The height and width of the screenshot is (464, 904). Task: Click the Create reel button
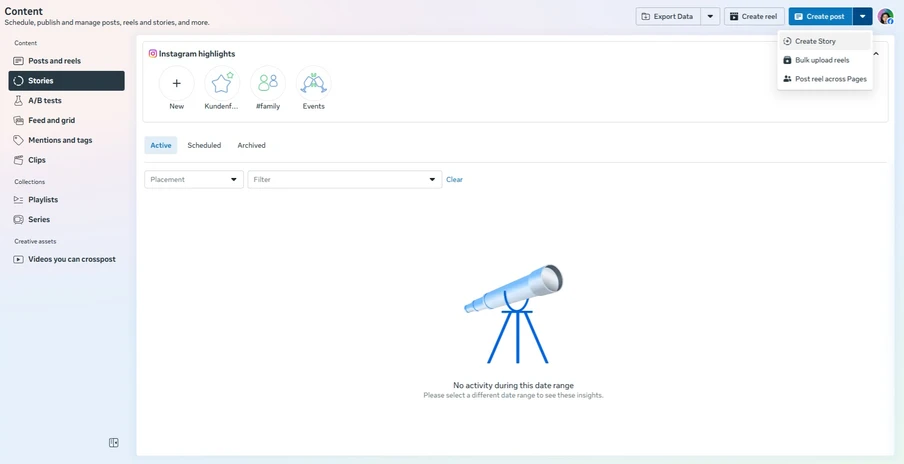[x=753, y=17]
